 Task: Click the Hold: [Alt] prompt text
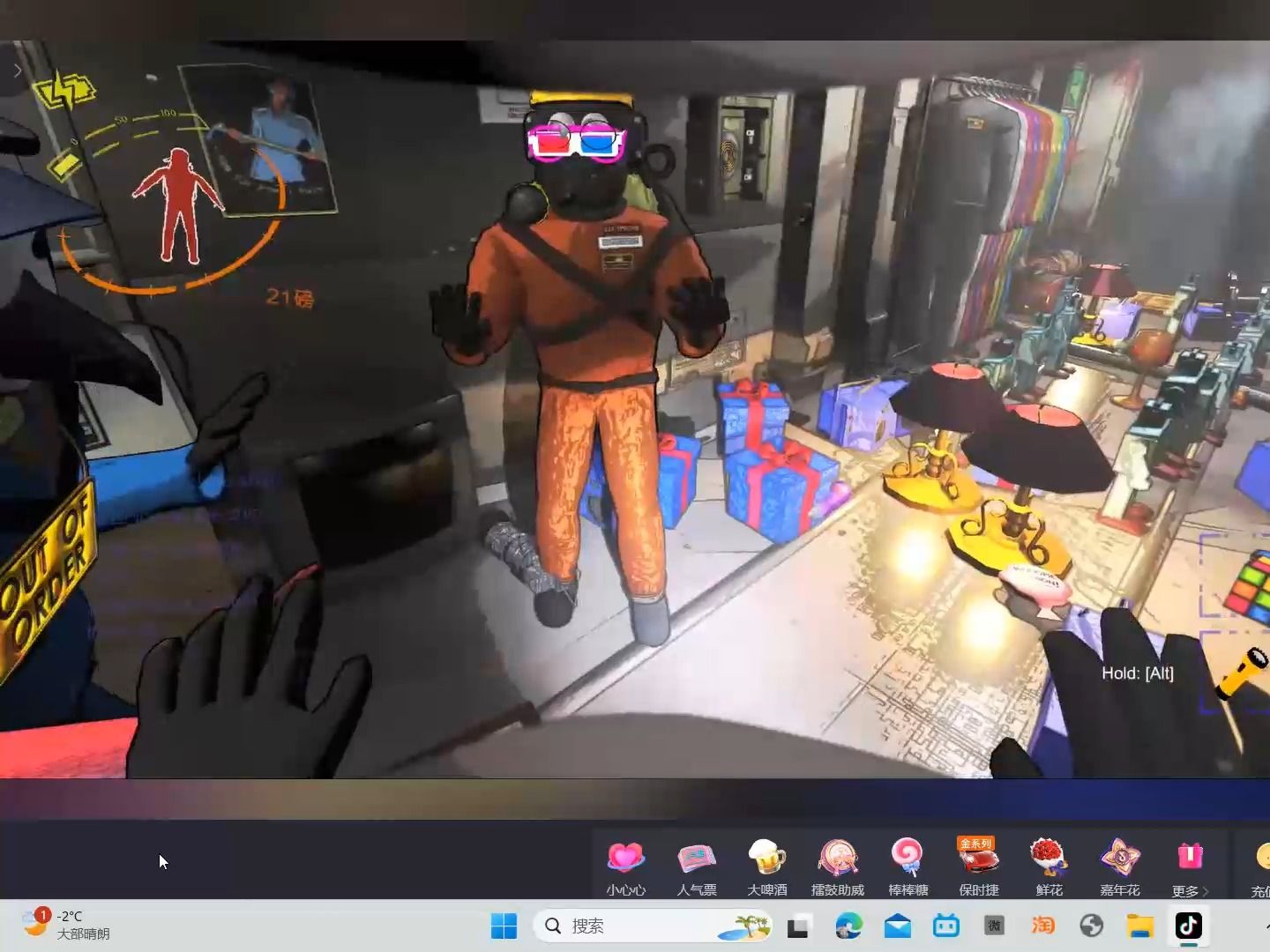click(1138, 673)
